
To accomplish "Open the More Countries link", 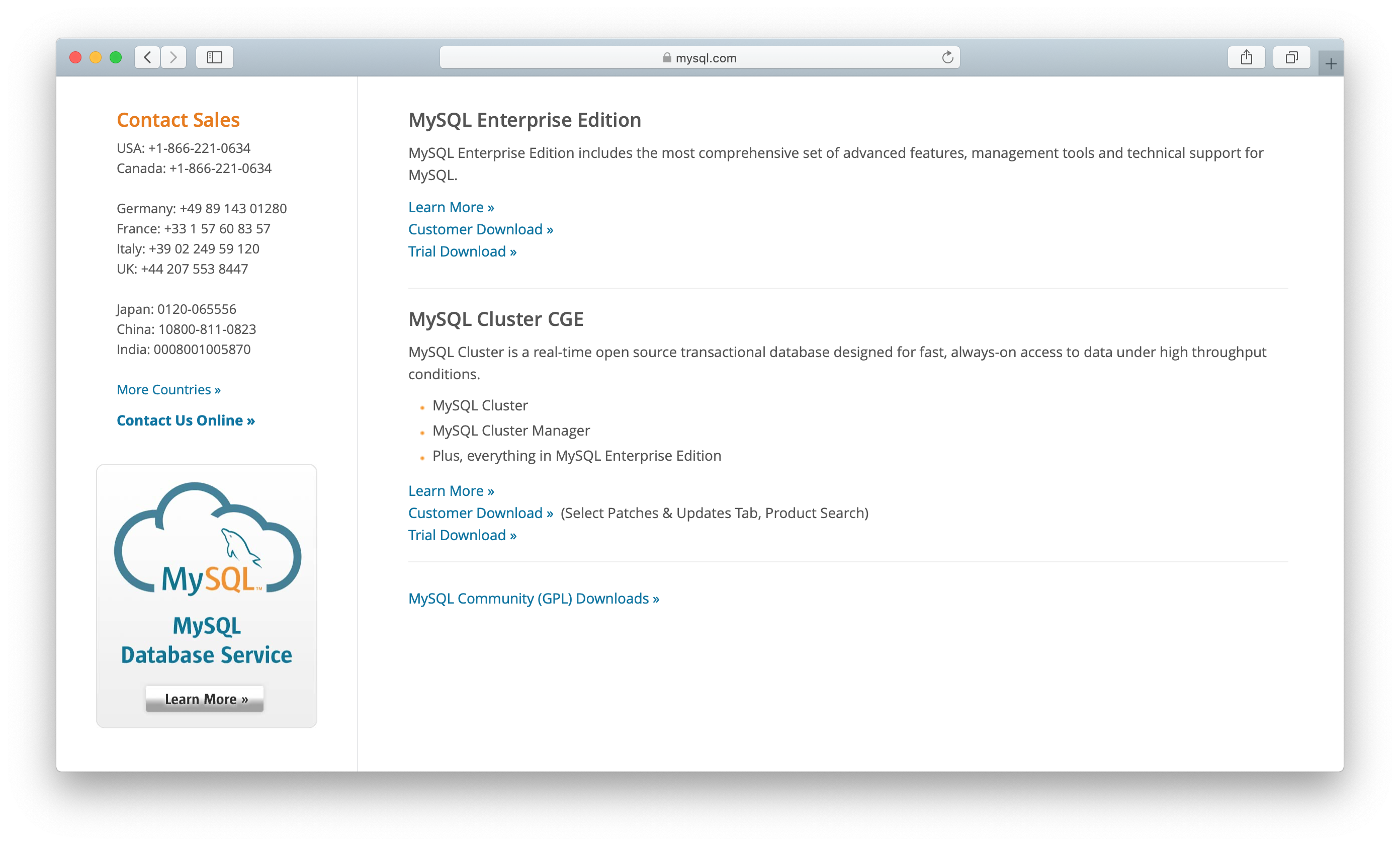I will point(168,390).
